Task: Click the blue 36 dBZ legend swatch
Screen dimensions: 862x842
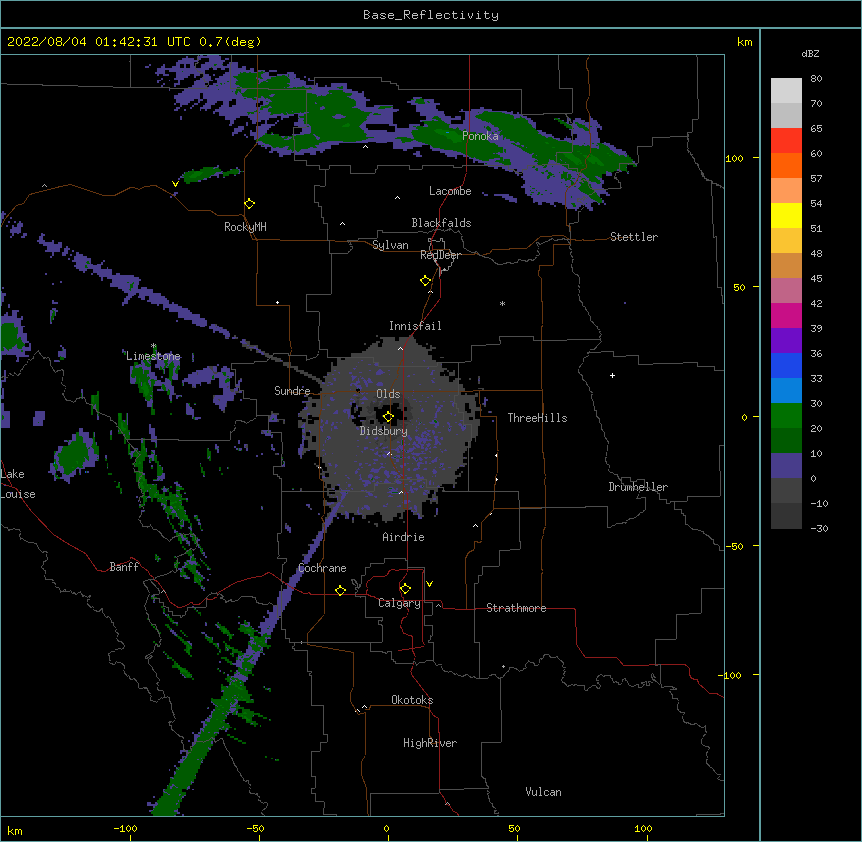Action: (786, 365)
